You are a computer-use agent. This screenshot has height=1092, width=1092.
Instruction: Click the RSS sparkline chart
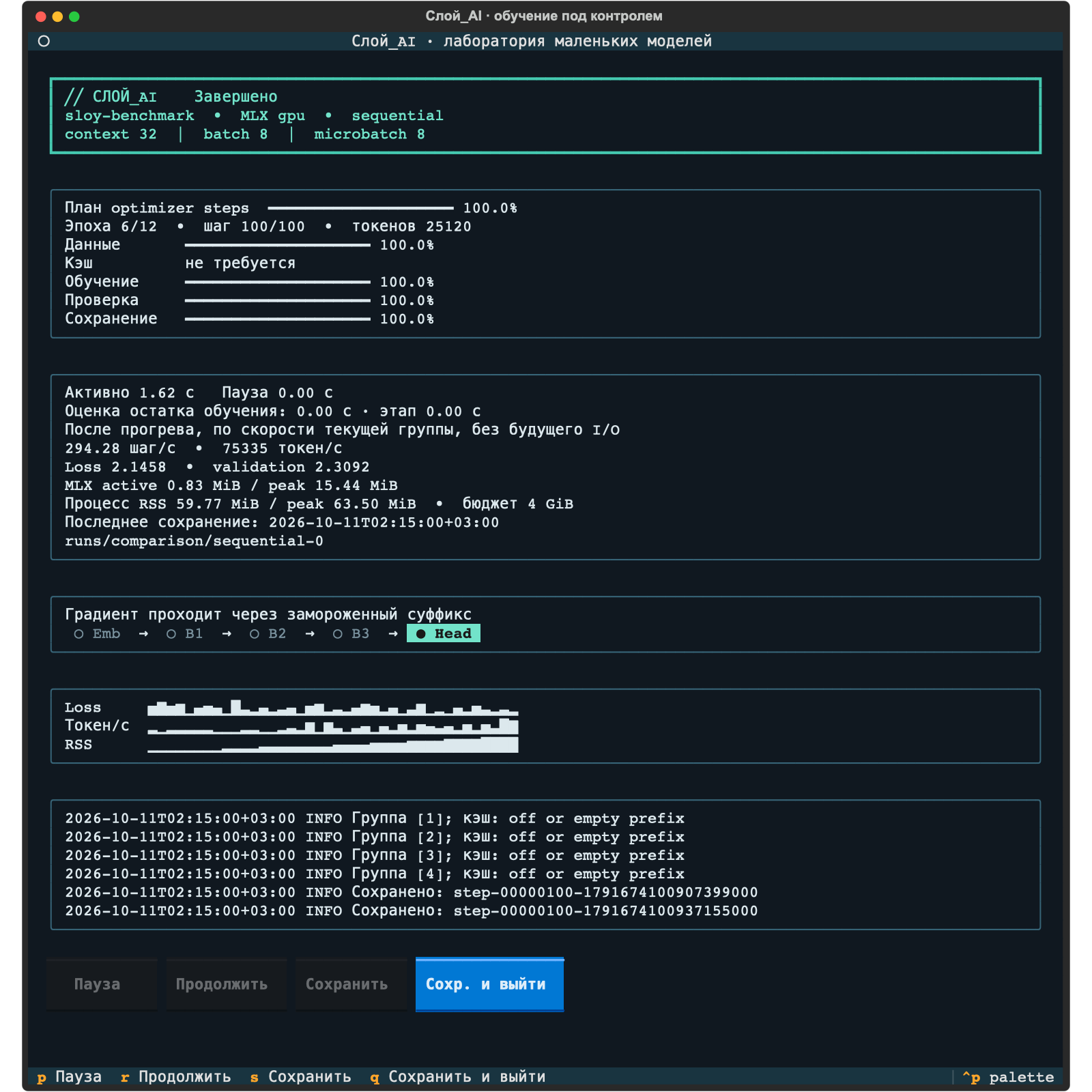(333, 745)
